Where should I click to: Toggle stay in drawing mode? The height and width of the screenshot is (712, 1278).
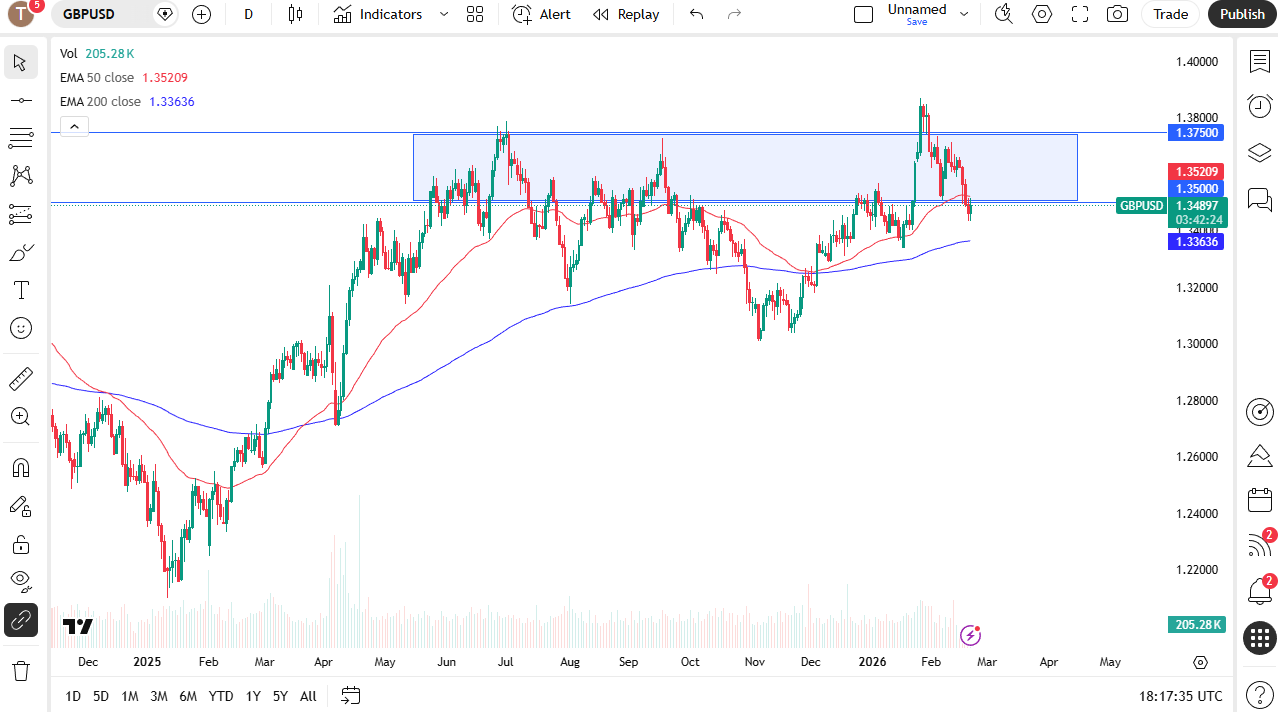(x=20, y=506)
